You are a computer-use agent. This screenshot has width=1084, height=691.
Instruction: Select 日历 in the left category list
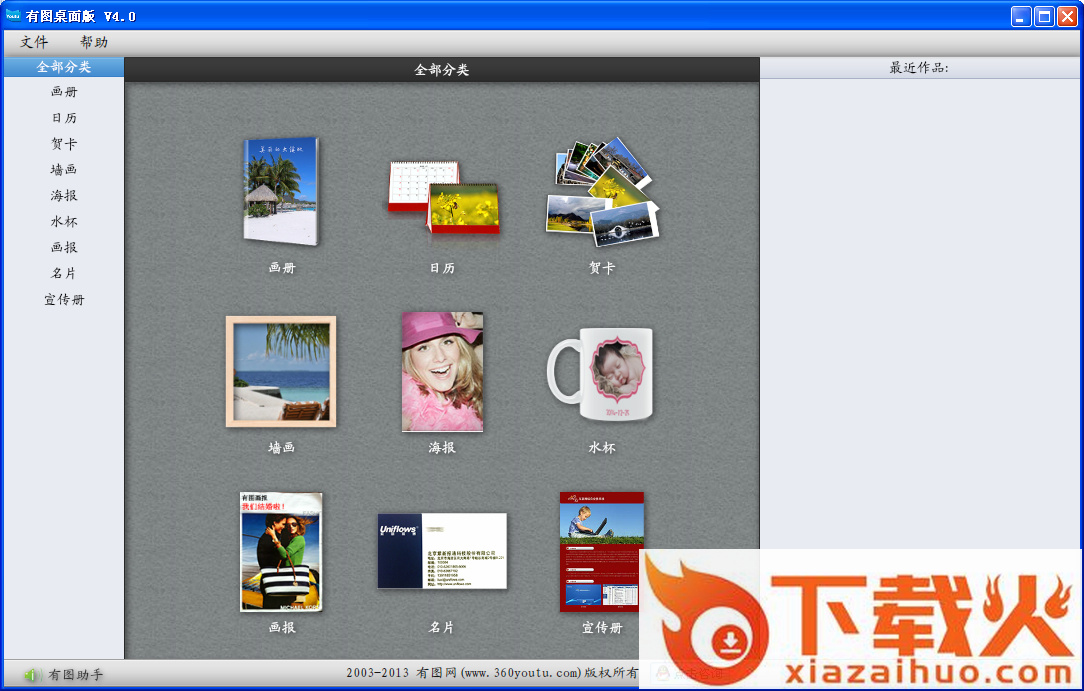click(x=64, y=118)
